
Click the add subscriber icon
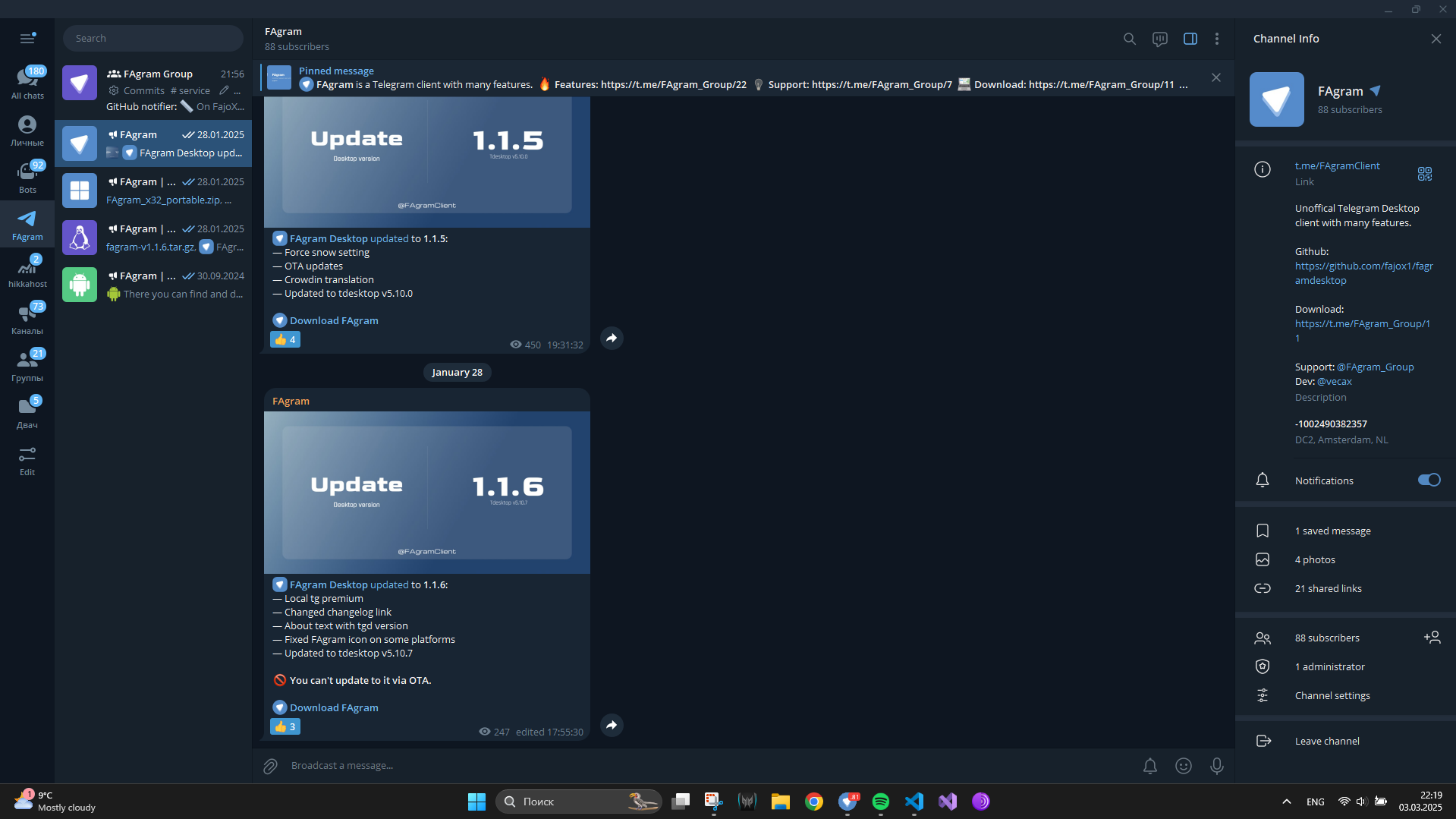click(x=1432, y=638)
